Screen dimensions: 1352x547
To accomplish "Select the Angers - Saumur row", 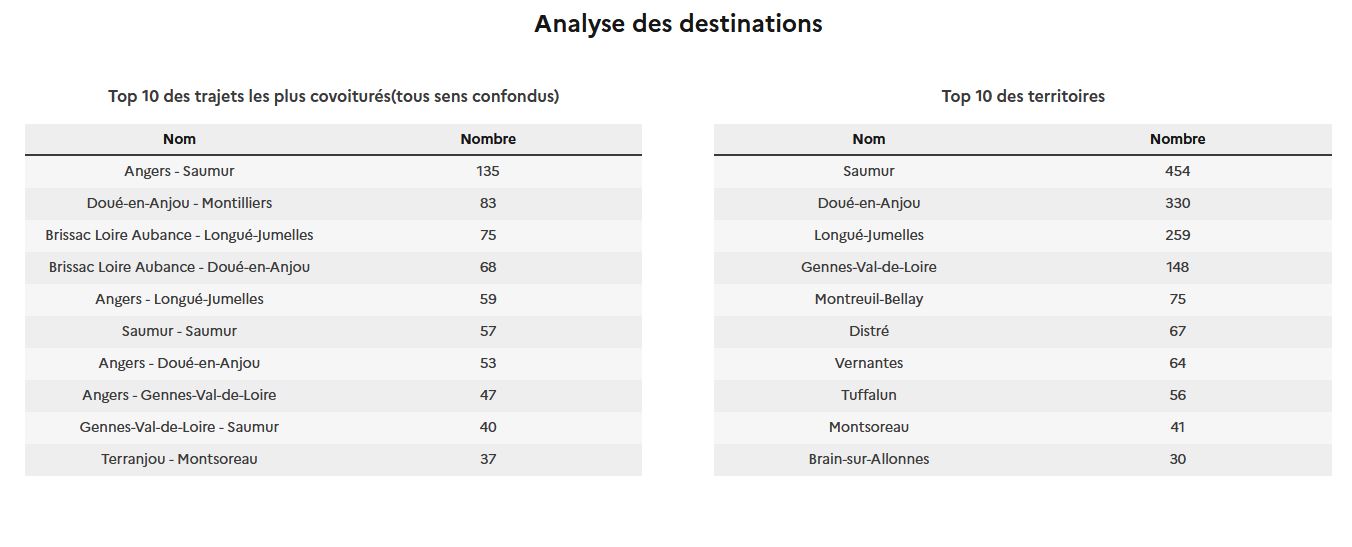I will coord(333,171).
